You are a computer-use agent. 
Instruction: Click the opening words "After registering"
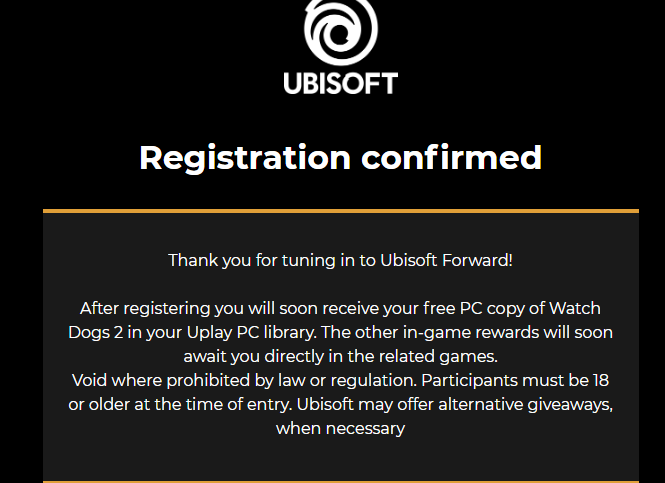click(146, 307)
